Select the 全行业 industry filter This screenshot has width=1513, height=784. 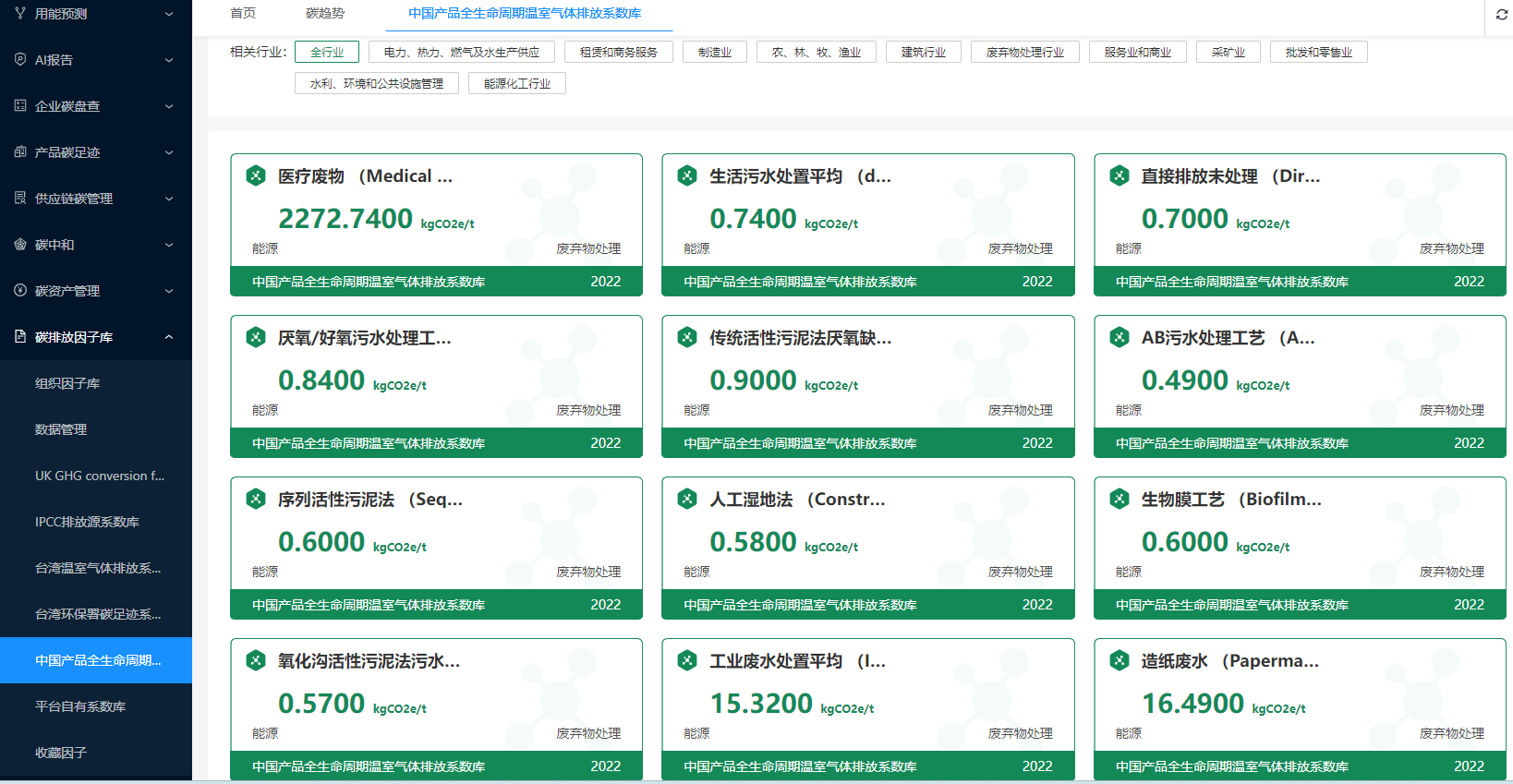tap(327, 53)
